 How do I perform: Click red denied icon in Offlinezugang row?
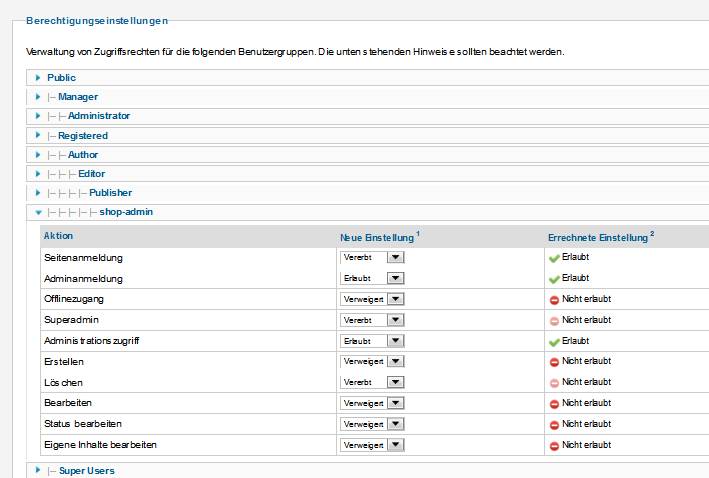click(554, 299)
